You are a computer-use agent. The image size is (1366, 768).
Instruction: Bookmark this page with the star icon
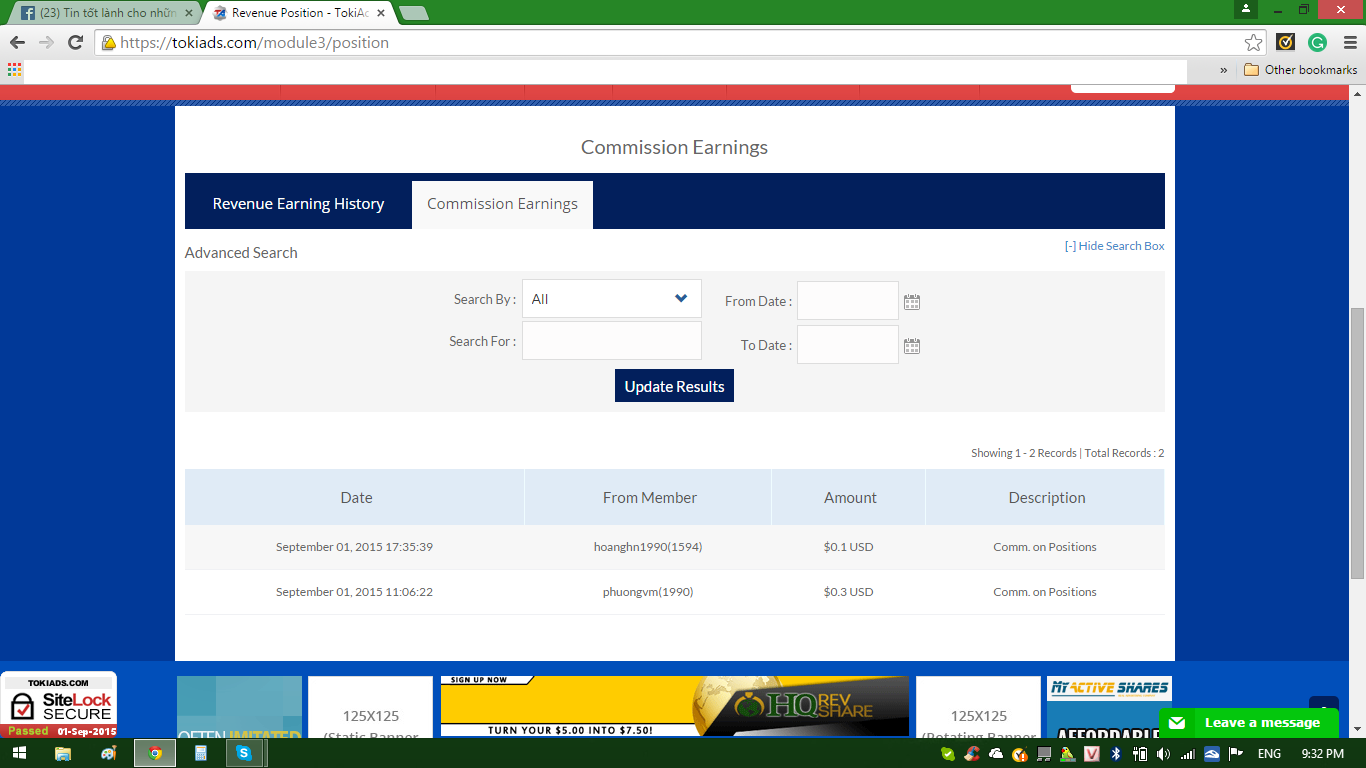pos(1253,42)
